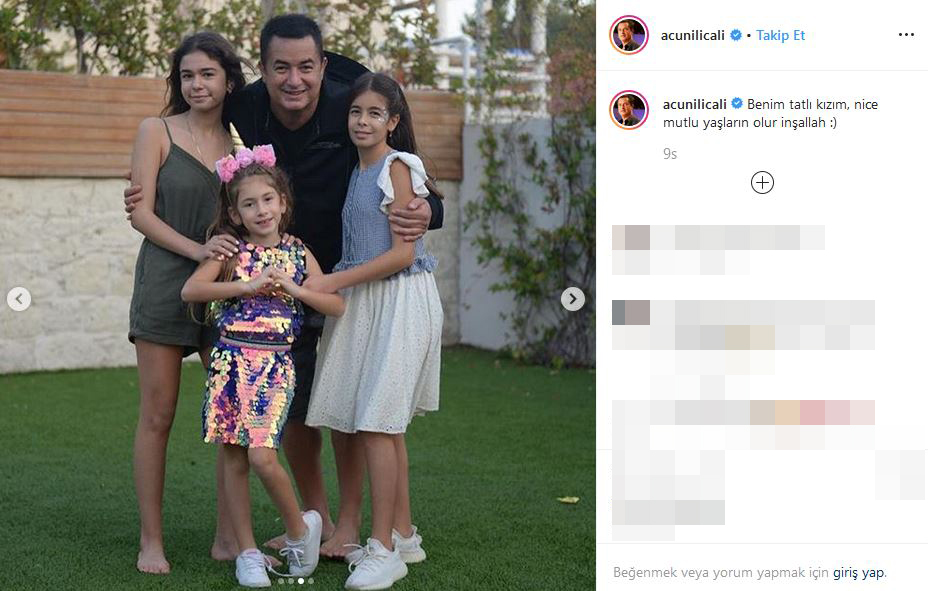Open acunilicali profile picture in post header
Screen dimensions: 928x591
629,35
